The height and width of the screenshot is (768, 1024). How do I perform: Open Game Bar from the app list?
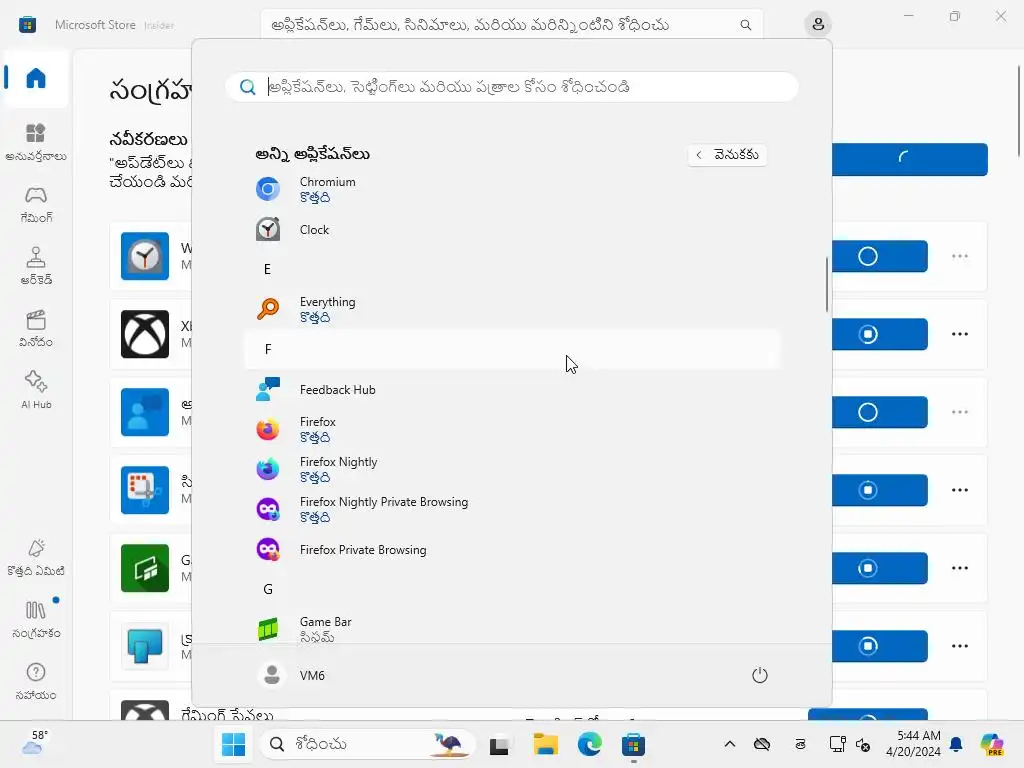[x=512, y=629]
